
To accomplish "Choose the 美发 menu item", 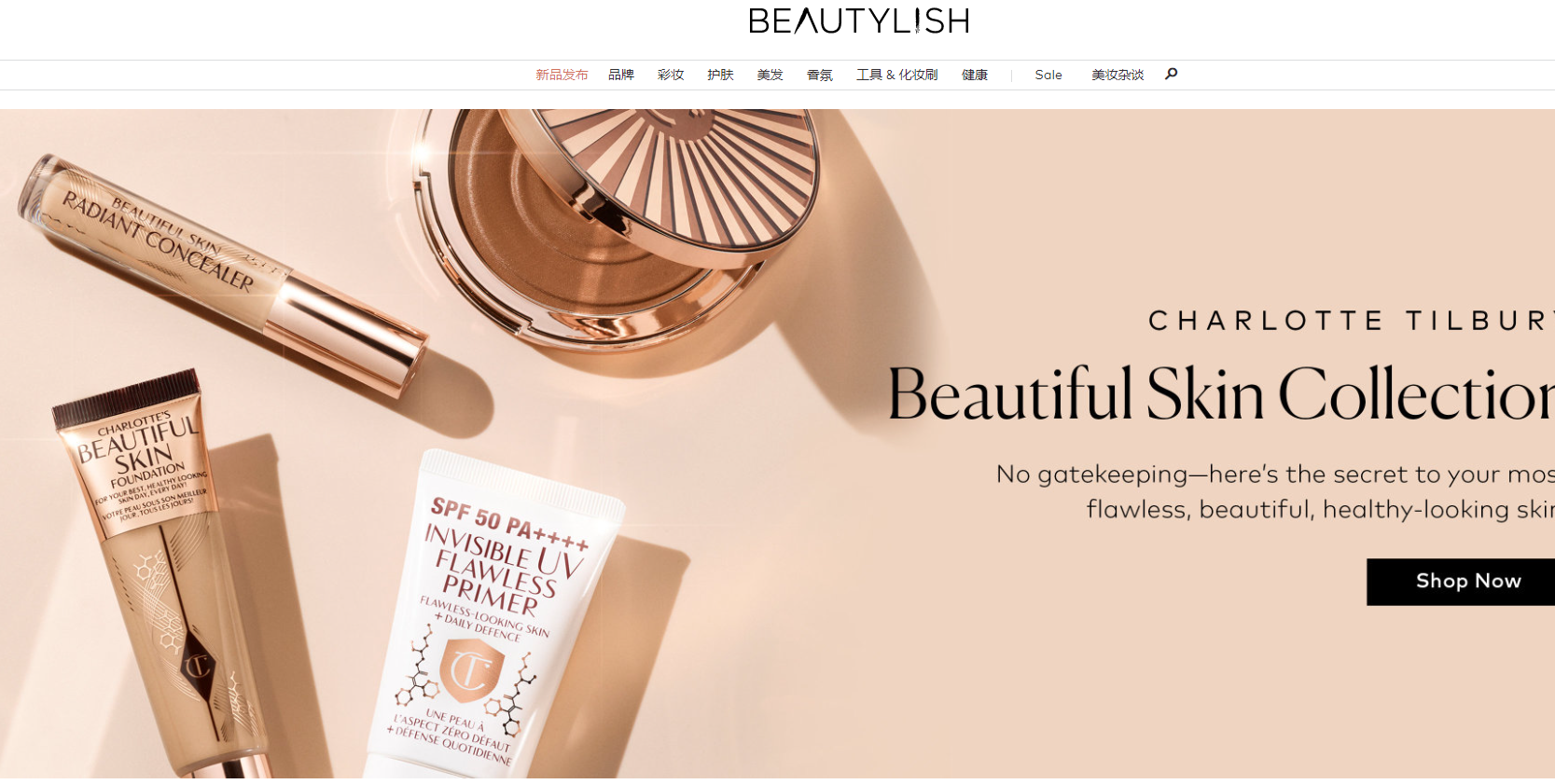I will pos(770,75).
